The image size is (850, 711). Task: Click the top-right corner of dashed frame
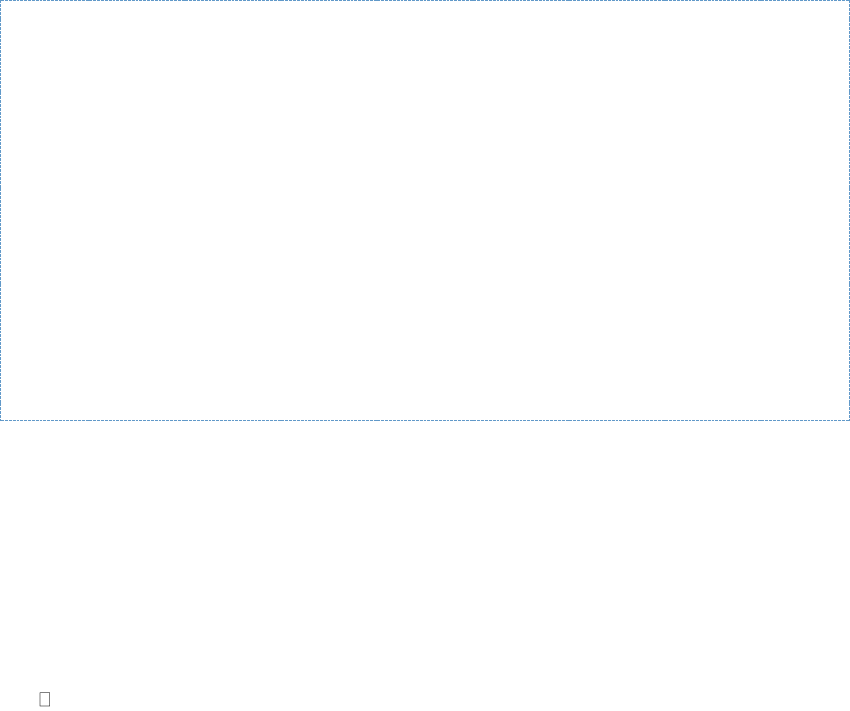(848, 1)
